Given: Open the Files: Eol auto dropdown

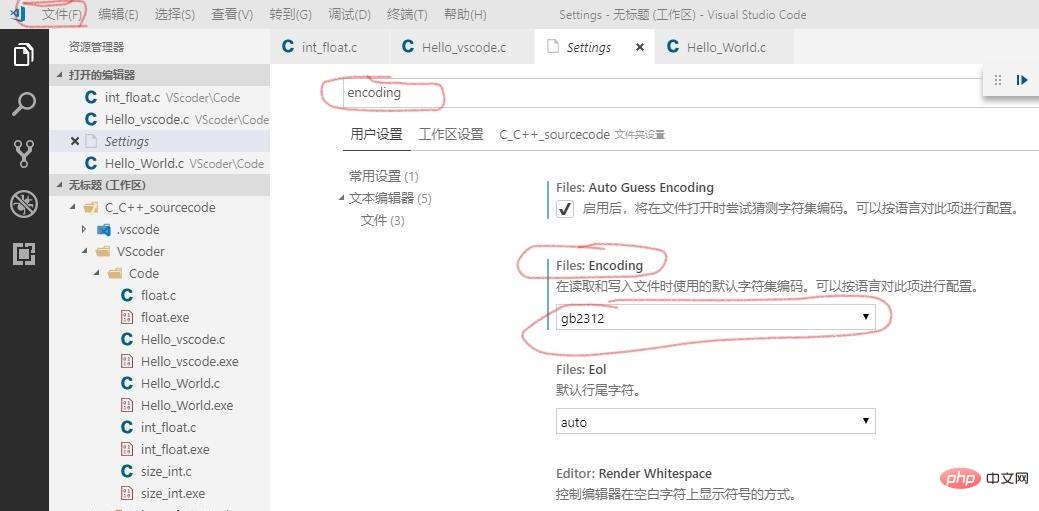Looking at the screenshot, I should [x=716, y=422].
